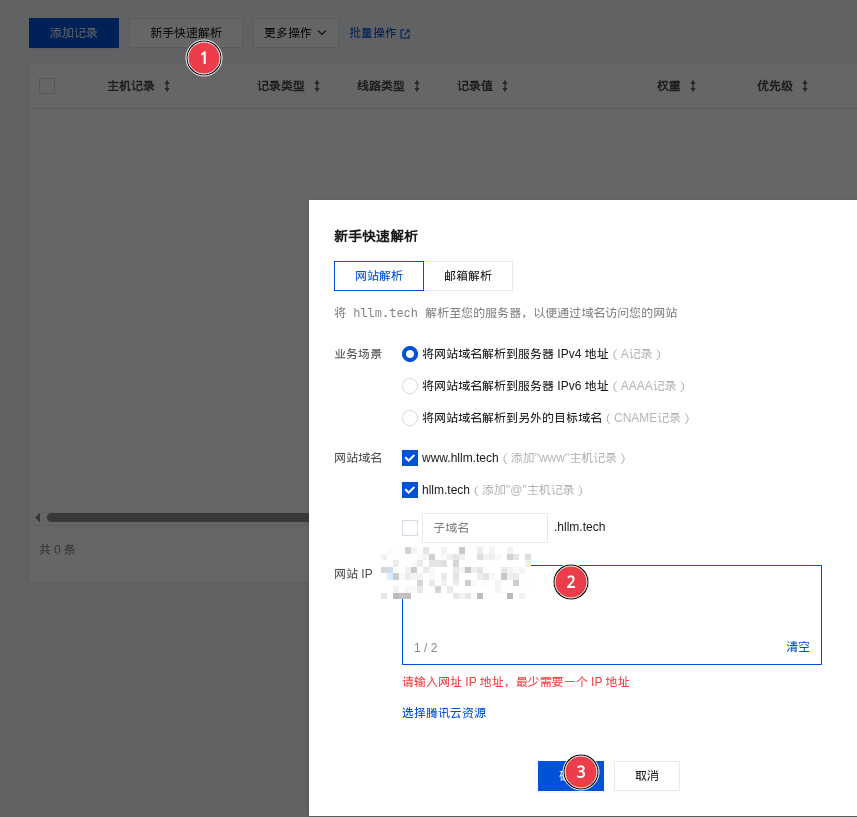Sort by 权重 column sort icon

693,86
